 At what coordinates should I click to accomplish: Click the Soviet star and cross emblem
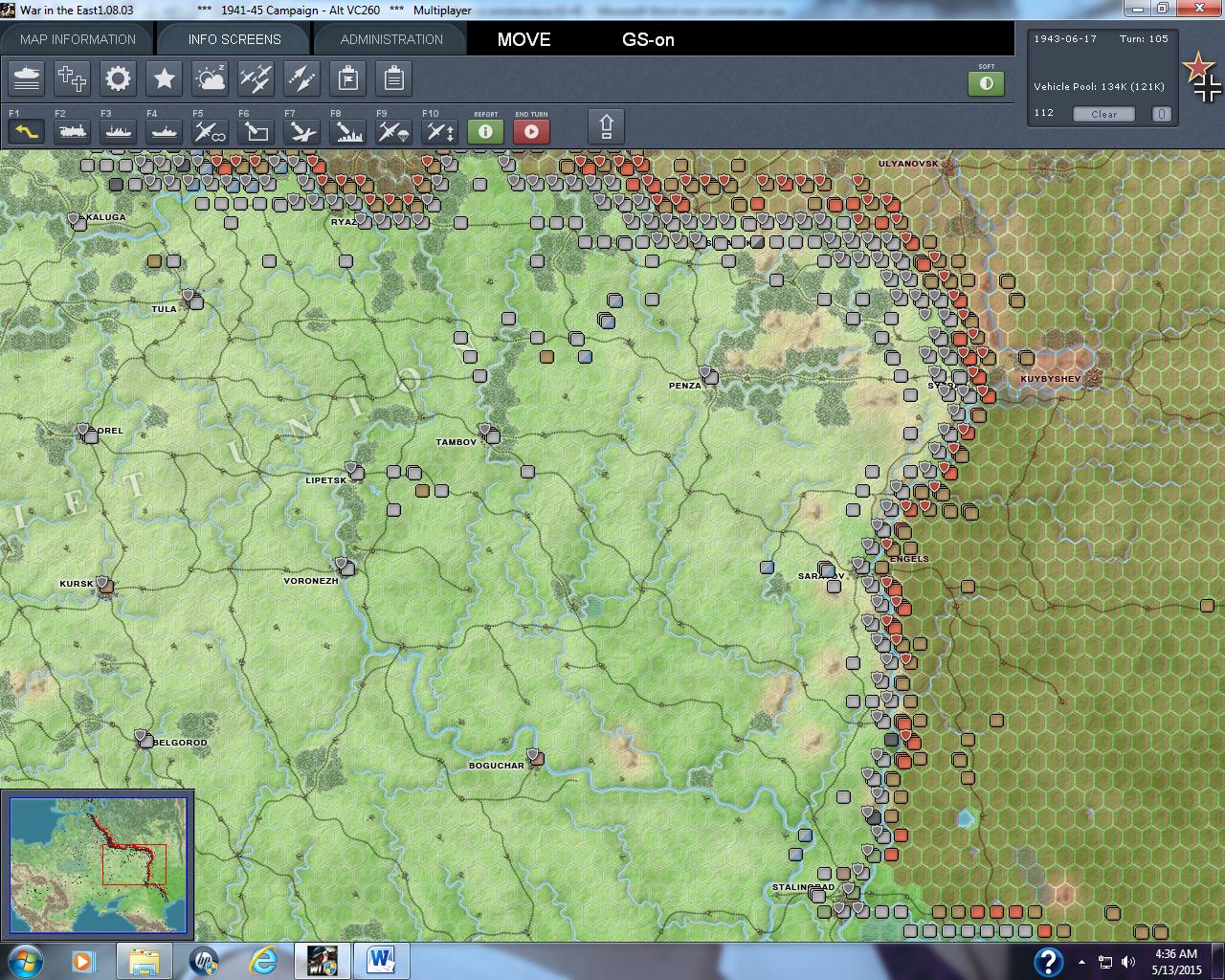tap(1202, 78)
